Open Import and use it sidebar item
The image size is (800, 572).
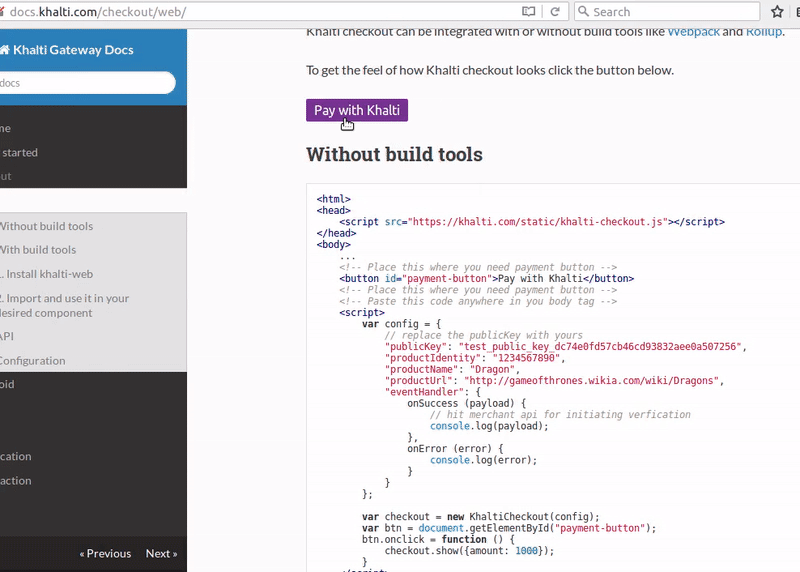coord(64,306)
